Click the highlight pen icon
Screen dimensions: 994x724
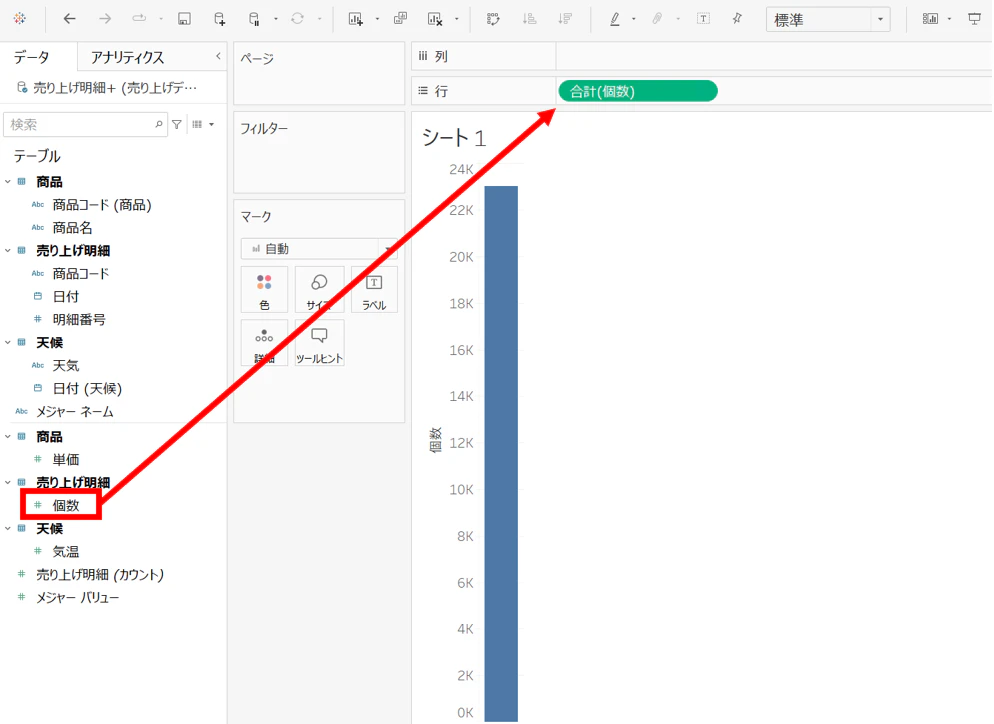615,19
